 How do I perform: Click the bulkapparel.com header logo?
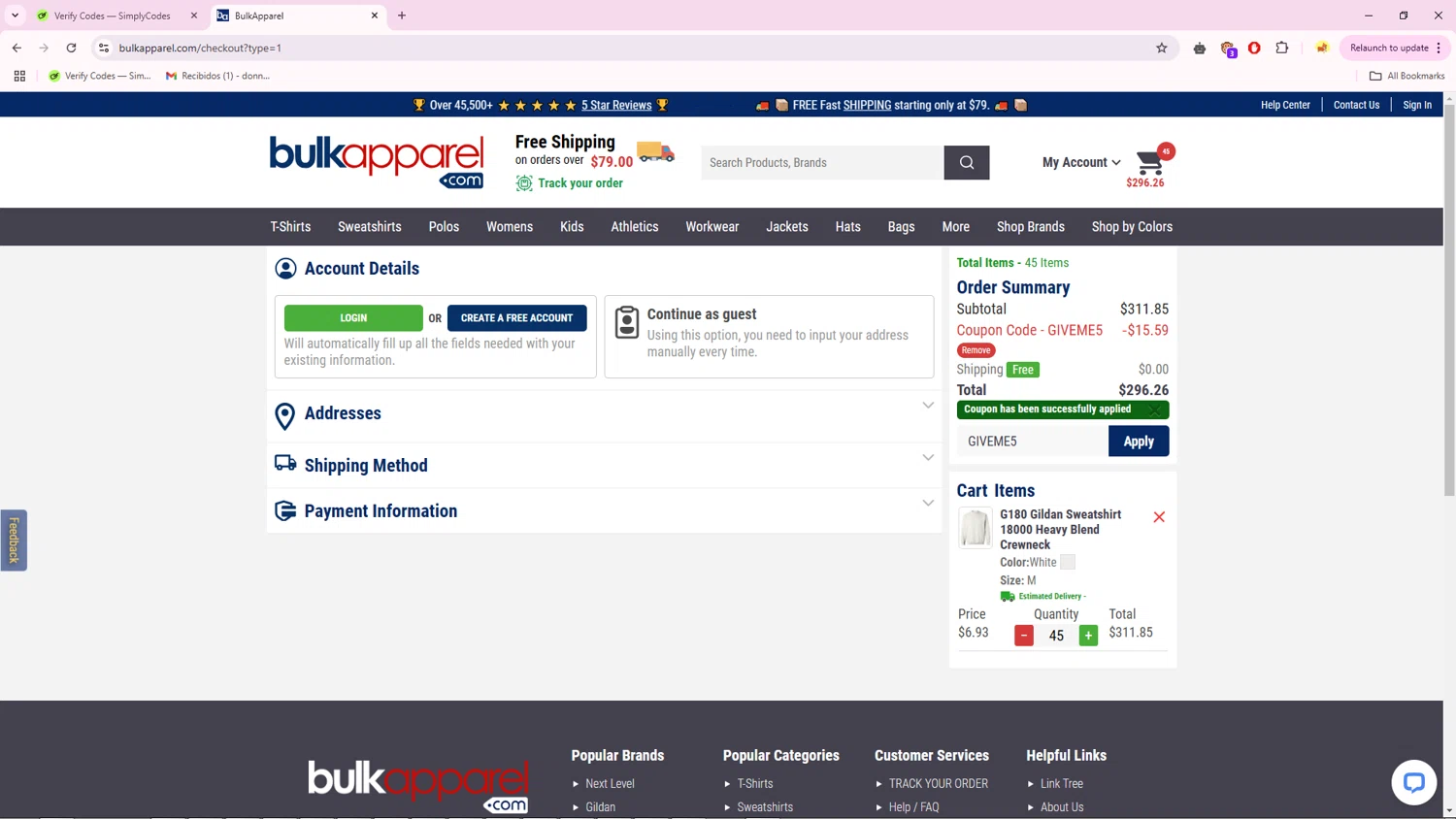[x=377, y=162]
